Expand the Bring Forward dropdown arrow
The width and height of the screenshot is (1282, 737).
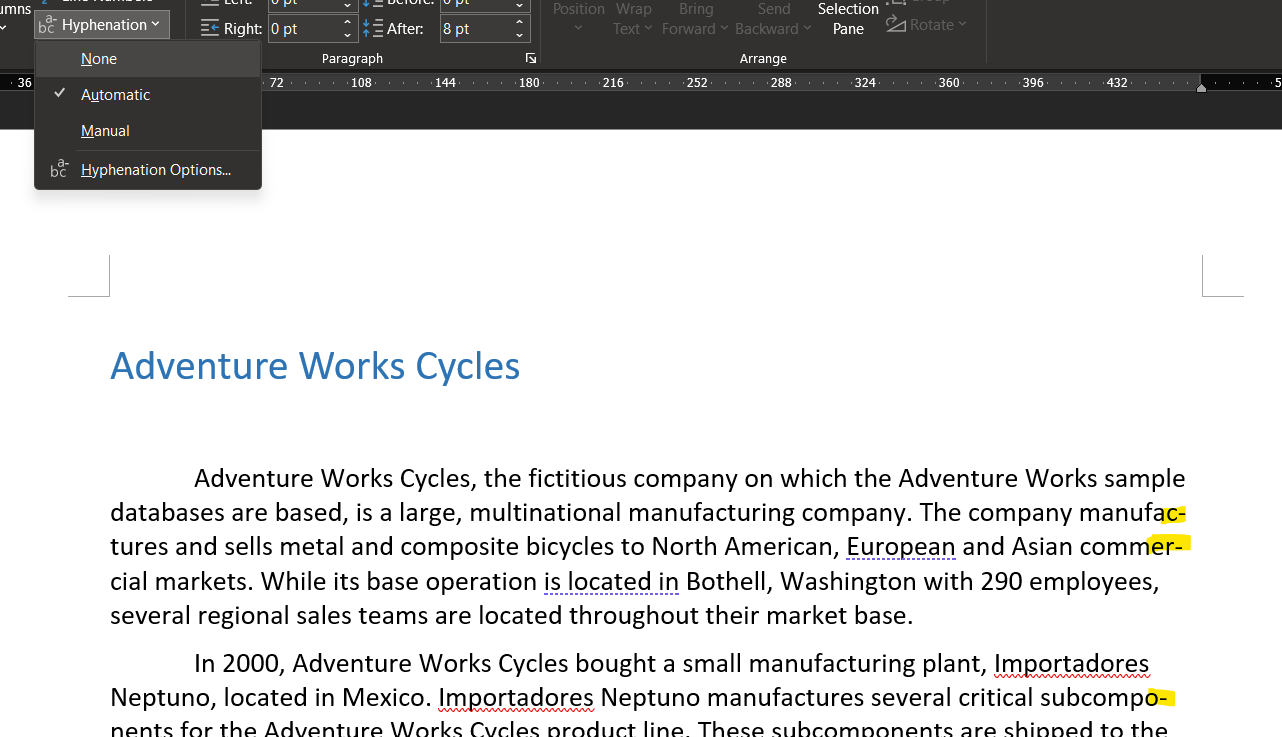tap(724, 29)
